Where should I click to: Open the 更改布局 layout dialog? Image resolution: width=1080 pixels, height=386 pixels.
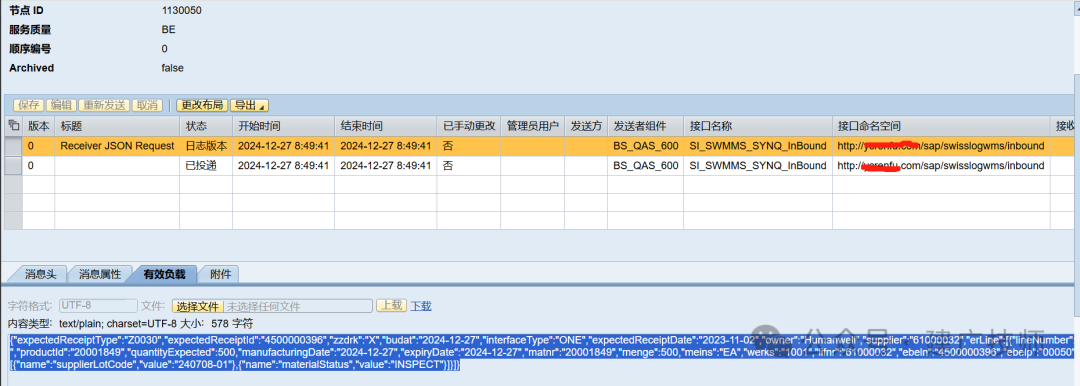coord(202,105)
